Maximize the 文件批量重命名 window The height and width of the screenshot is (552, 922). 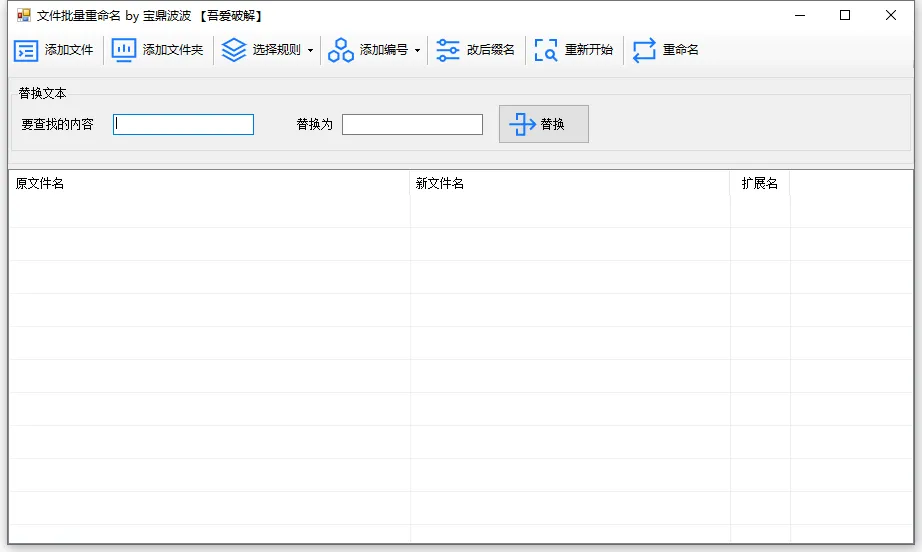(x=845, y=15)
